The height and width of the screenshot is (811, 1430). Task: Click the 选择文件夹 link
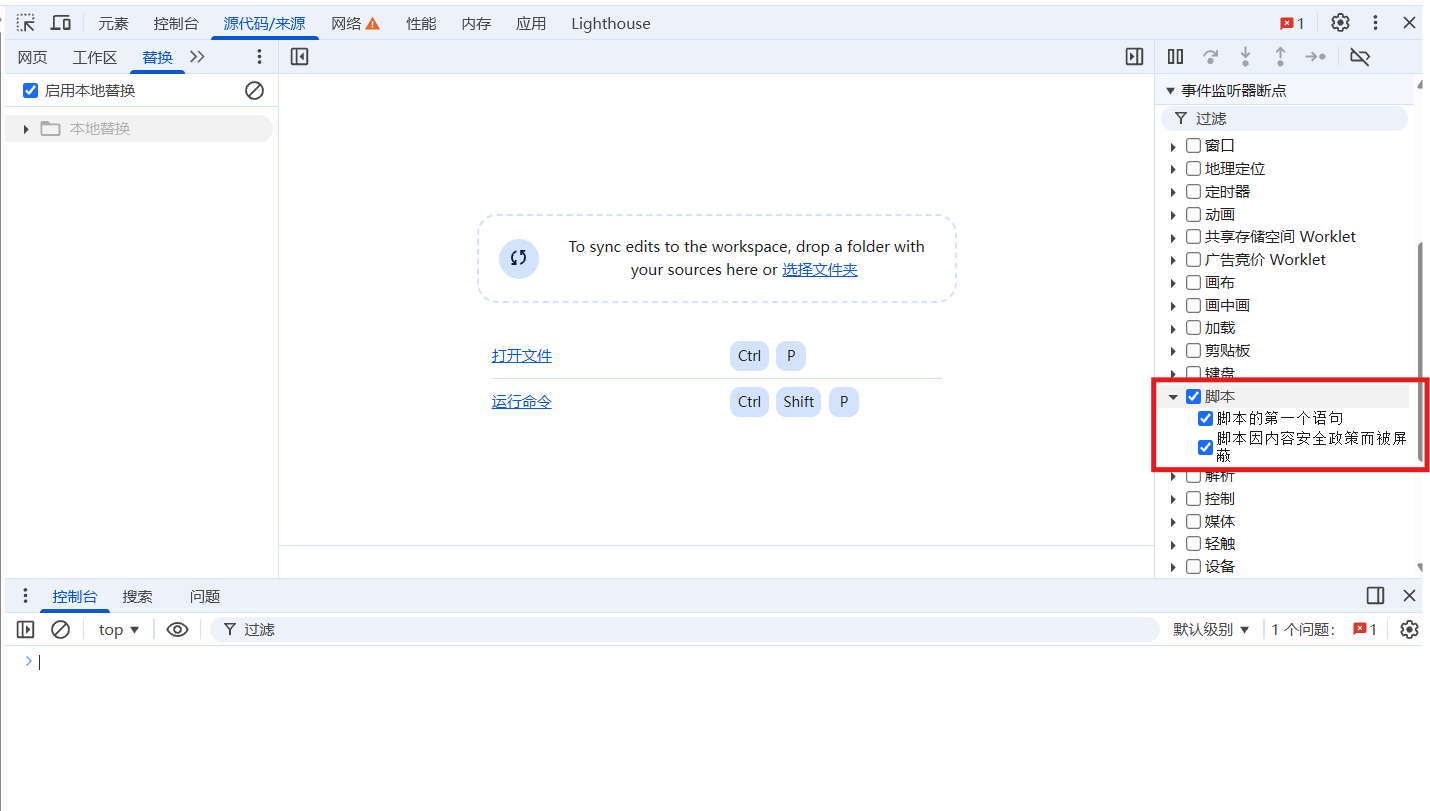(x=819, y=269)
